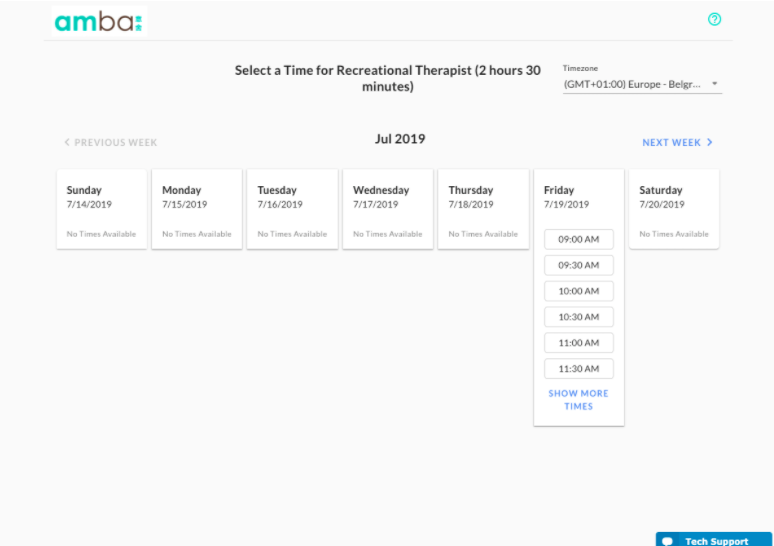Click the Thursday 7/18/2019 card
Screen dimensions: 774x546
483,209
